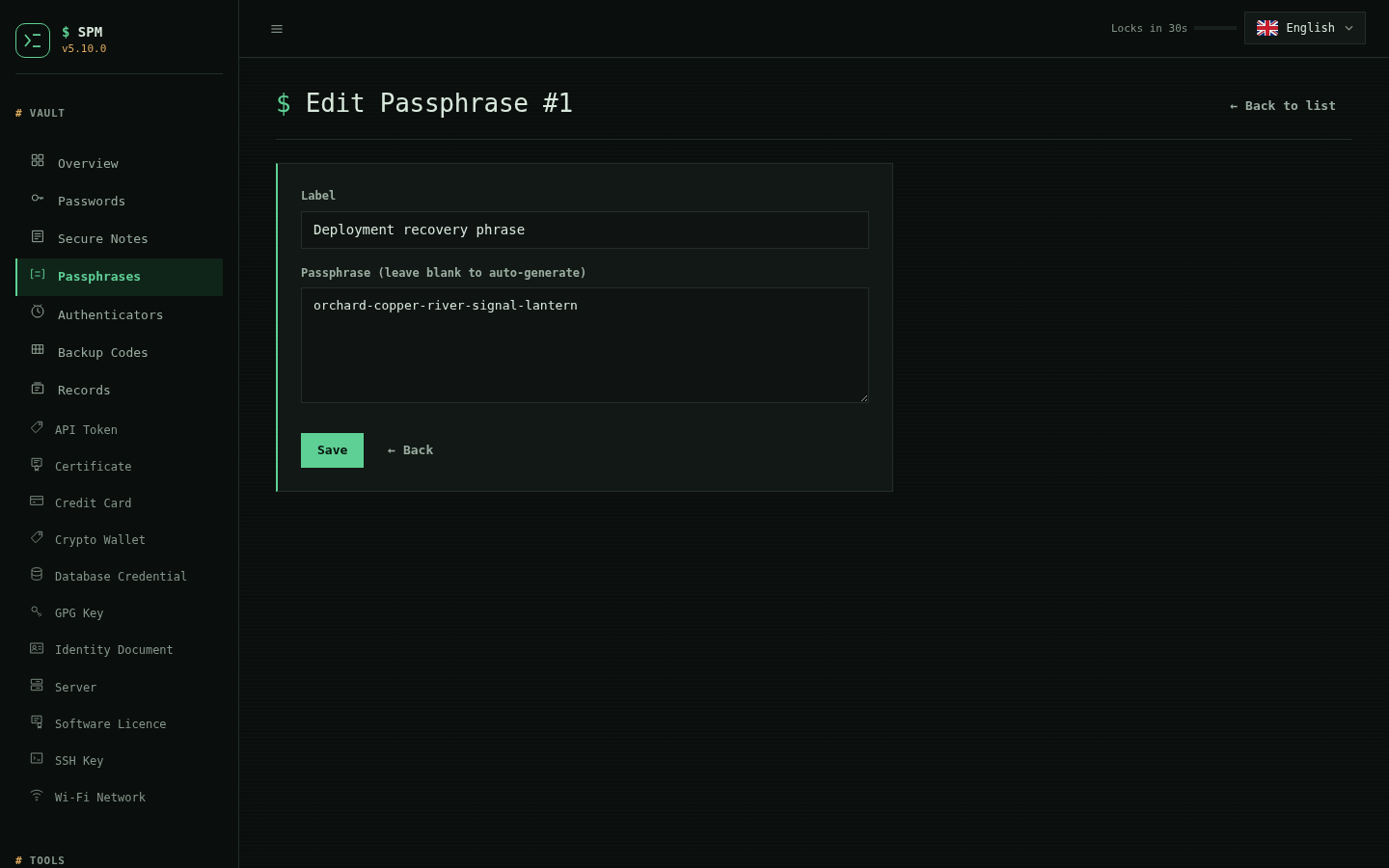Save the passphrase changes
This screenshot has height=868, width=1389.
(332, 450)
